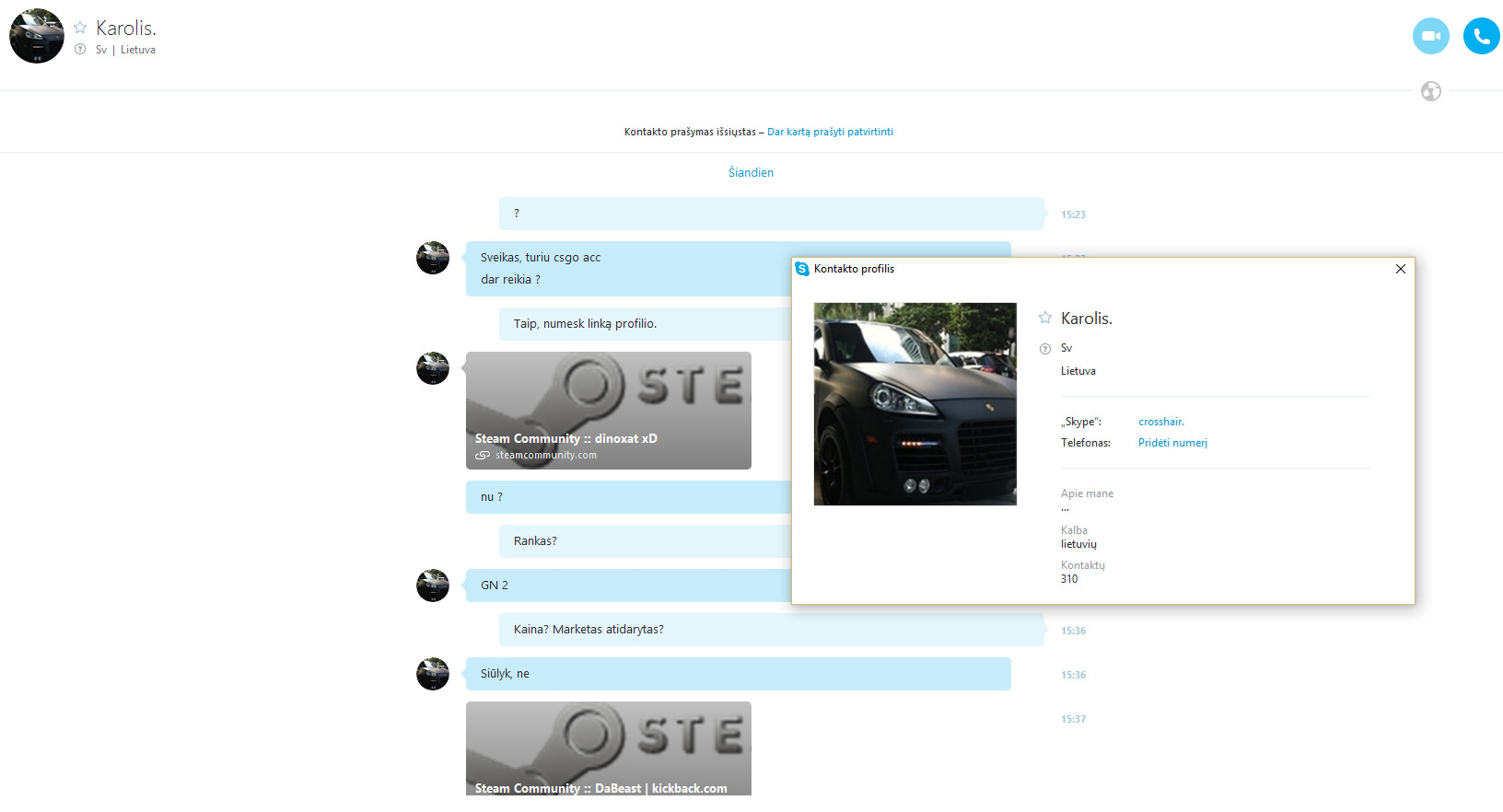
Task: Click the status question mark icon in header
Action: pyautogui.click(x=80, y=50)
